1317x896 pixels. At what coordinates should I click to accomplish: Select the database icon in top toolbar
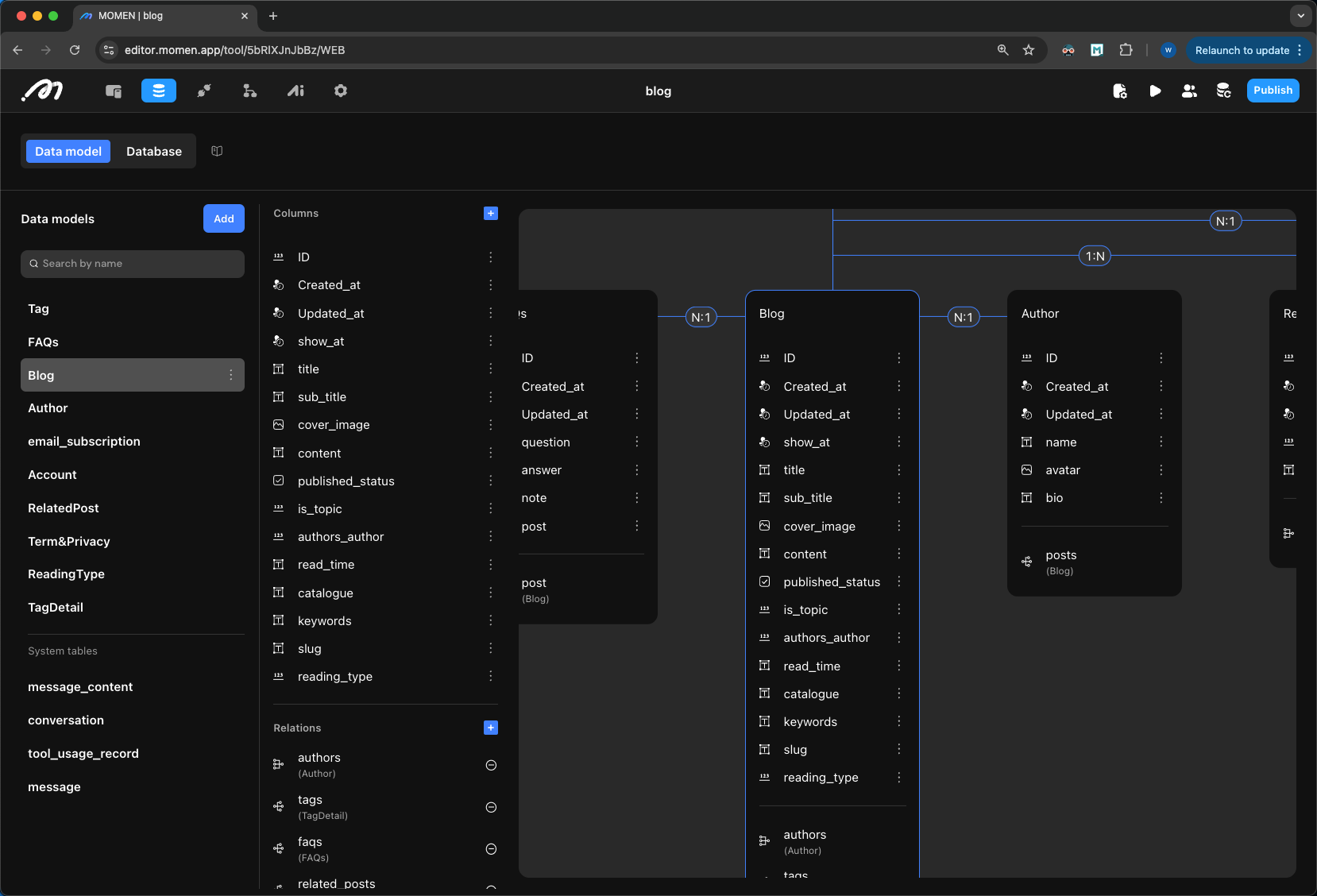tap(159, 91)
